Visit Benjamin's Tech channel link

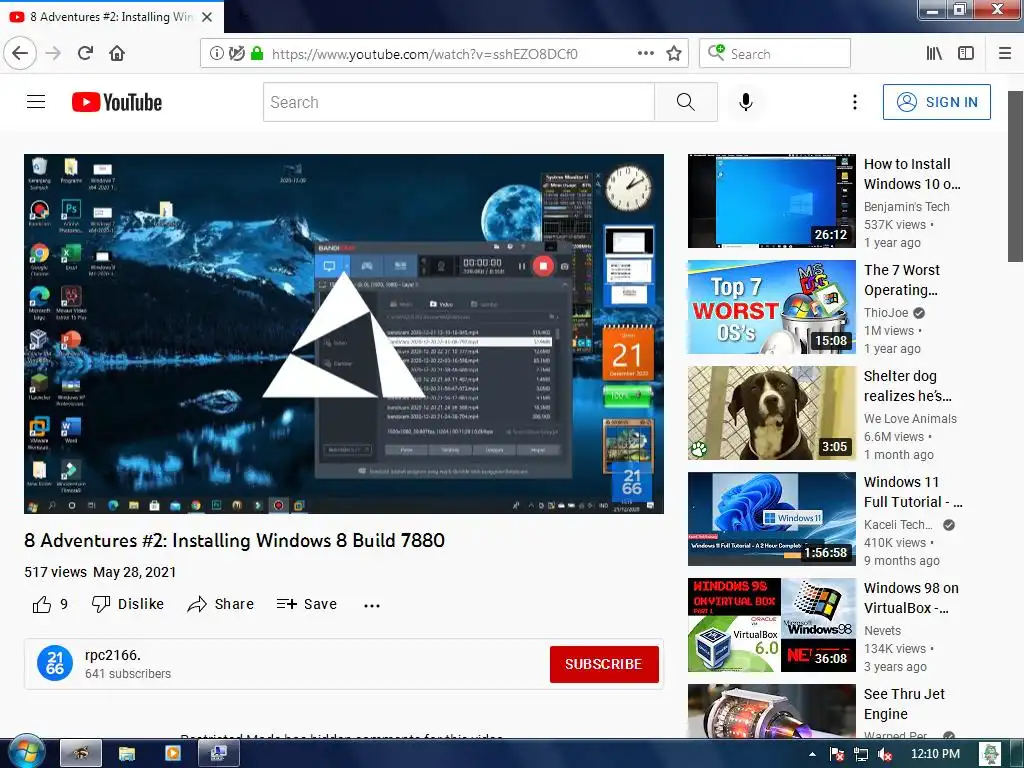pos(906,206)
